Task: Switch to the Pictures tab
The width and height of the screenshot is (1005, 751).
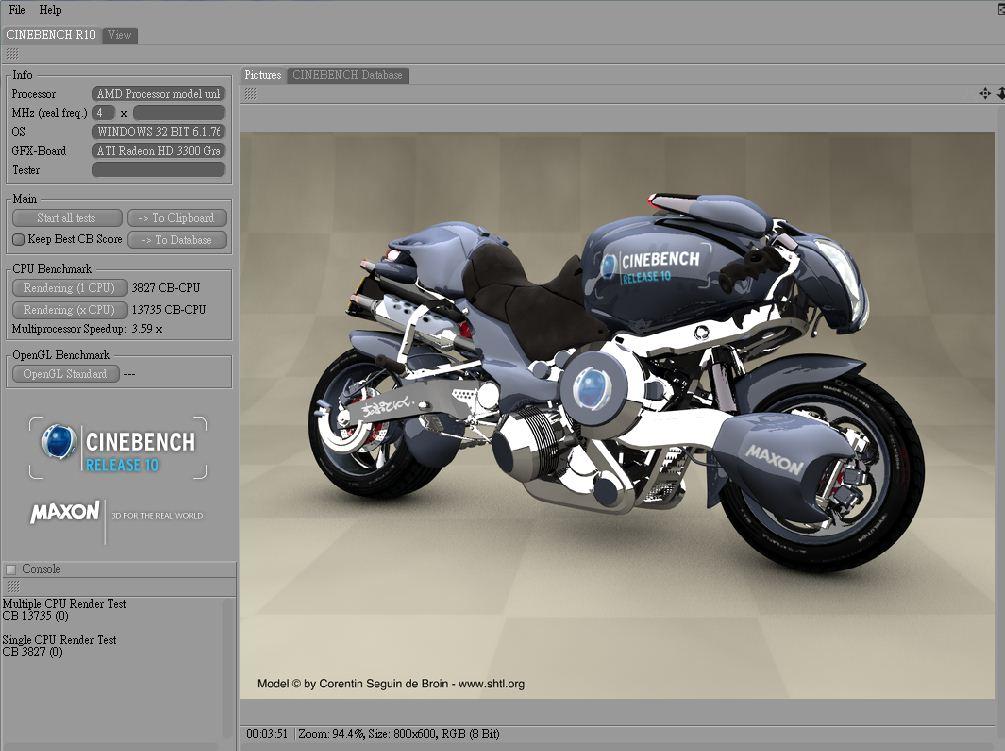Action: point(263,75)
